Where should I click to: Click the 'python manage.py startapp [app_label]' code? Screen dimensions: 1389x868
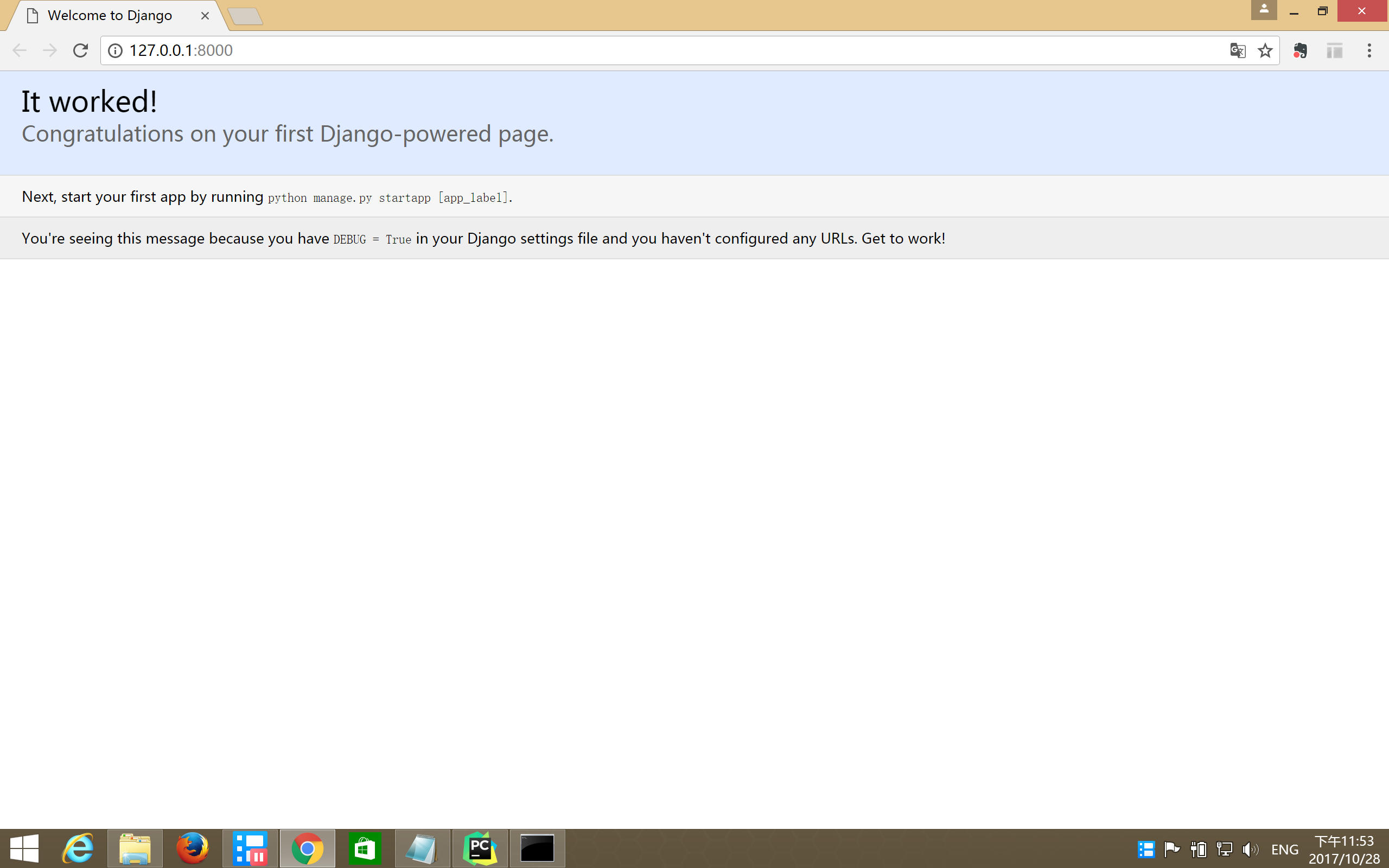pos(388,198)
